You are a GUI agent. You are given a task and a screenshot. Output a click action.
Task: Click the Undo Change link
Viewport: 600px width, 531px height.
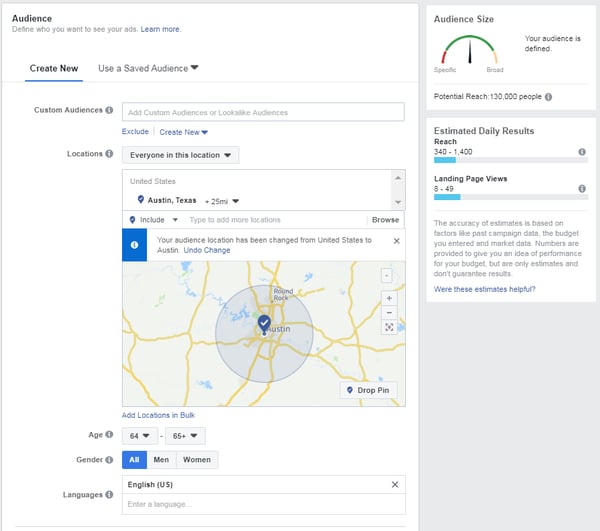point(207,250)
